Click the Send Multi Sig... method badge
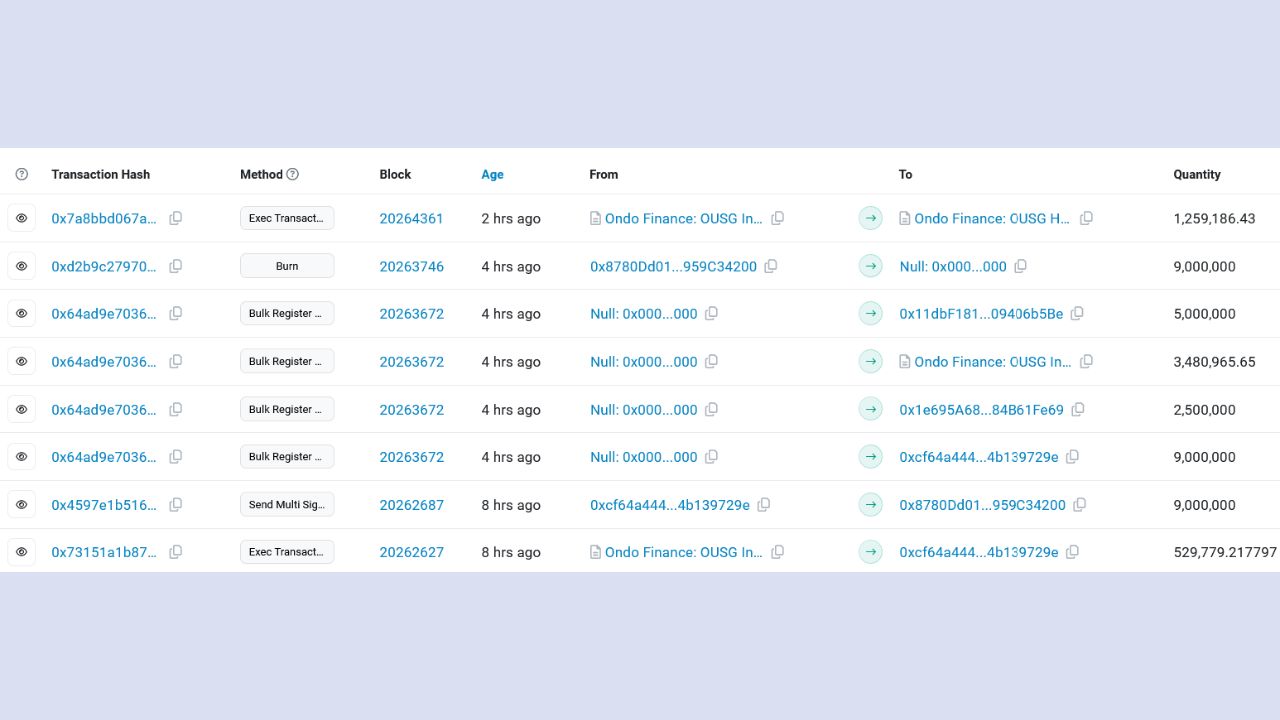The image size is (1280, 720). pyautogui.click(x=287, y=505)
